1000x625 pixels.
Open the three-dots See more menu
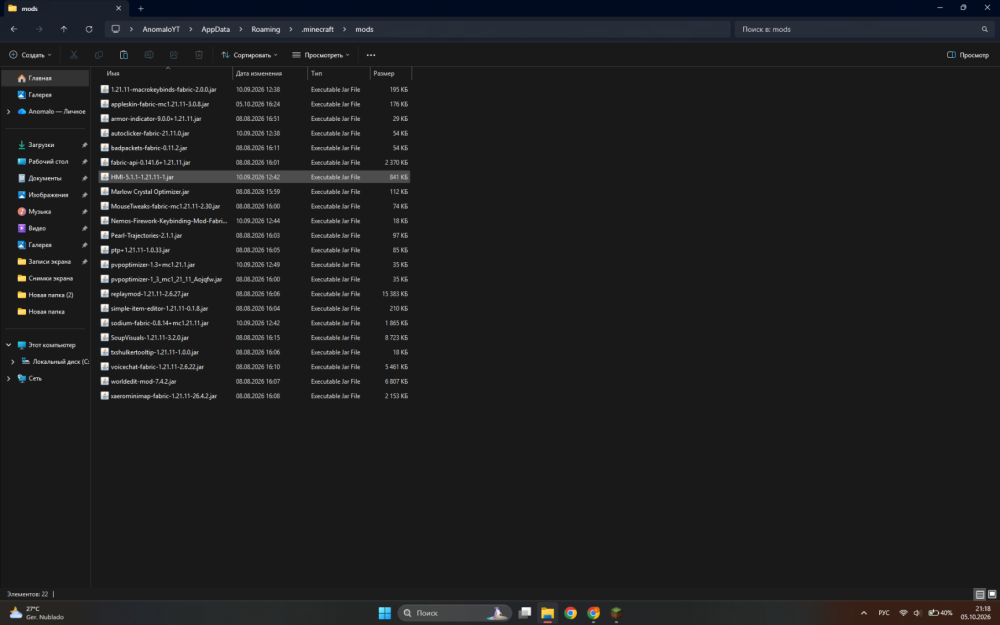(371, 55)
